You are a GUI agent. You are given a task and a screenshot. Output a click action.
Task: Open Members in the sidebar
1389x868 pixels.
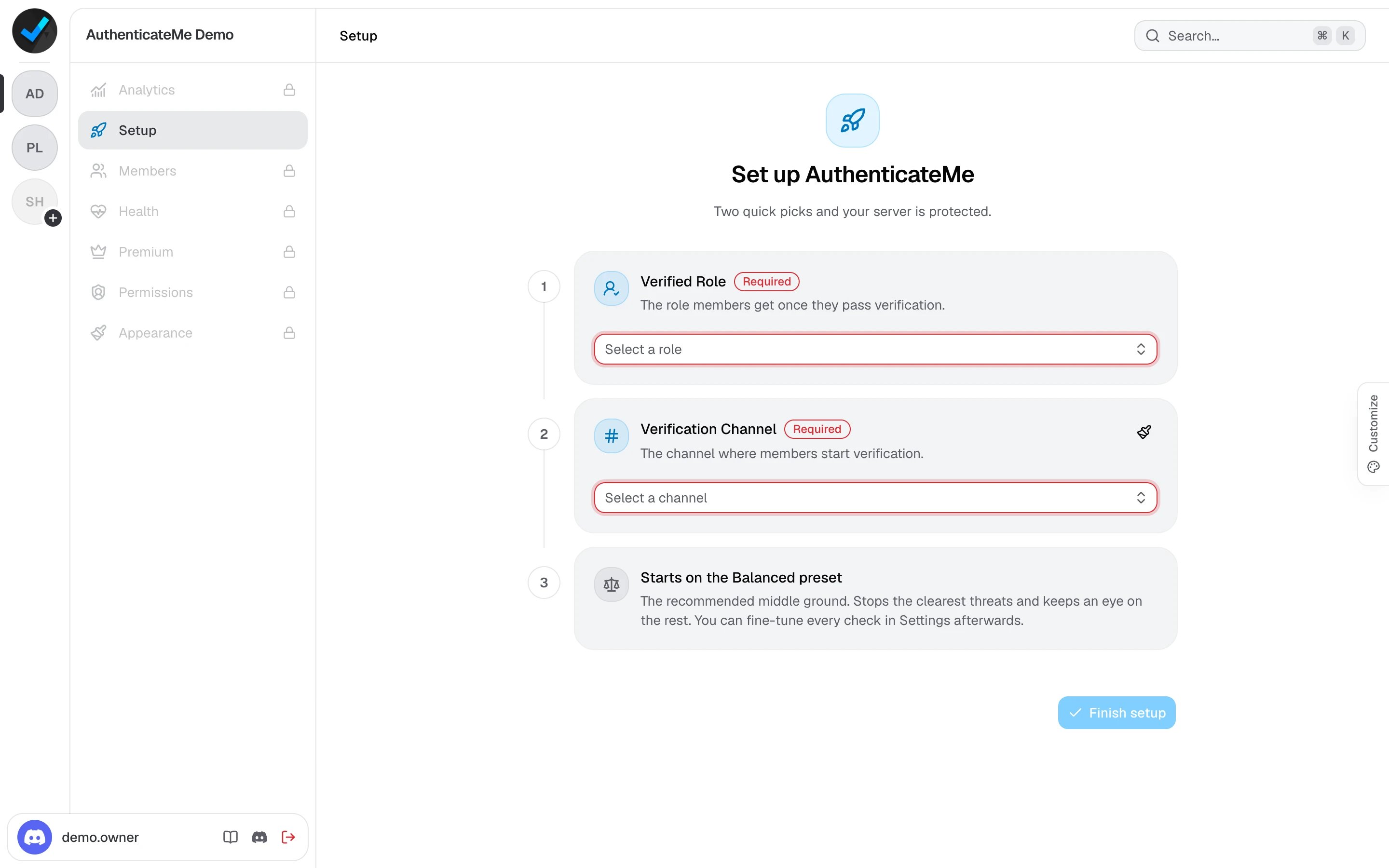(193, 171)
